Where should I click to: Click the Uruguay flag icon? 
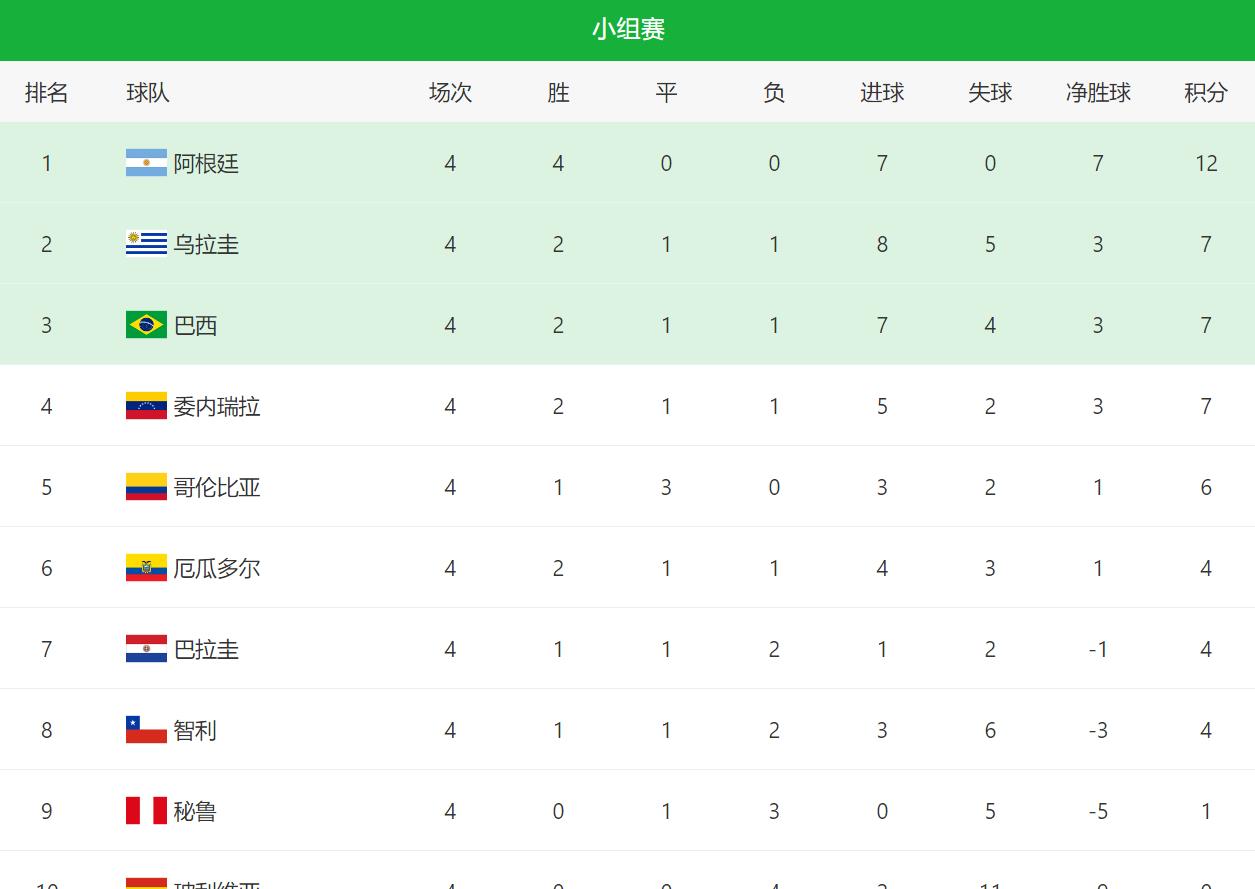[x=146, y=244]
